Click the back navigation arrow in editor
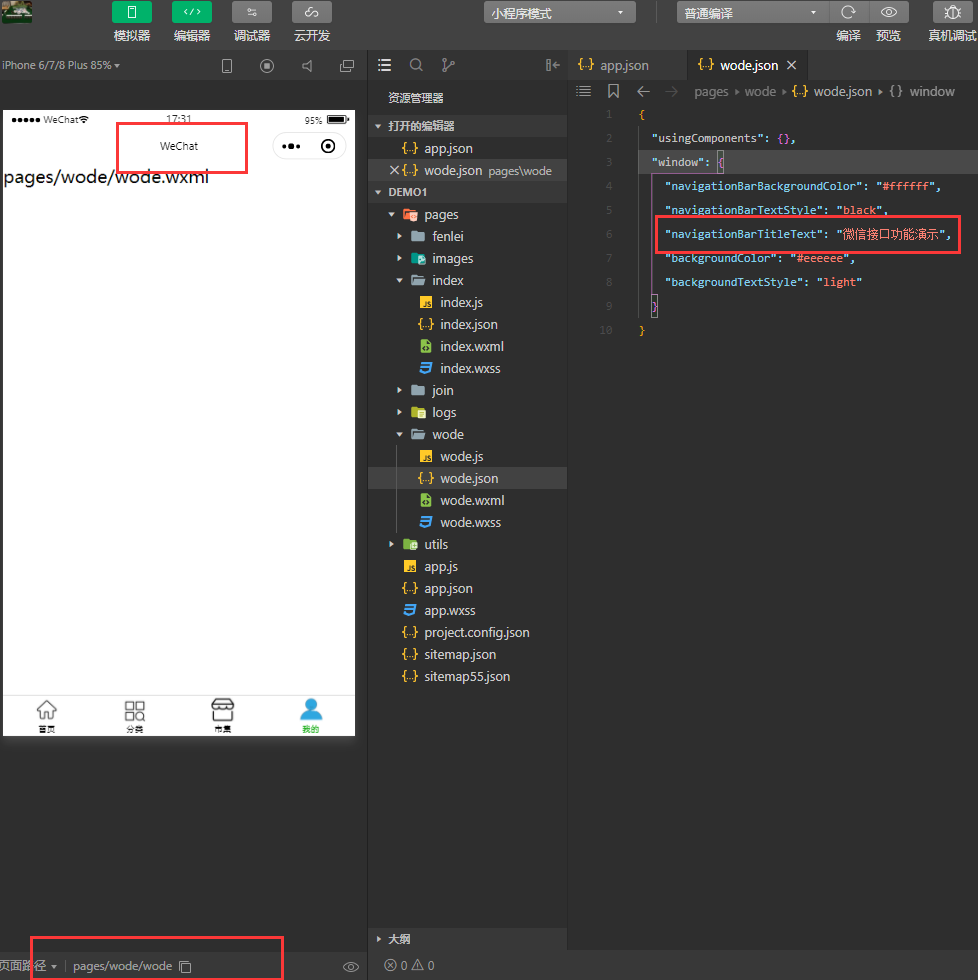Image resolution: width=978 pixels, height=980 pixels. click(x=643, y=92)
